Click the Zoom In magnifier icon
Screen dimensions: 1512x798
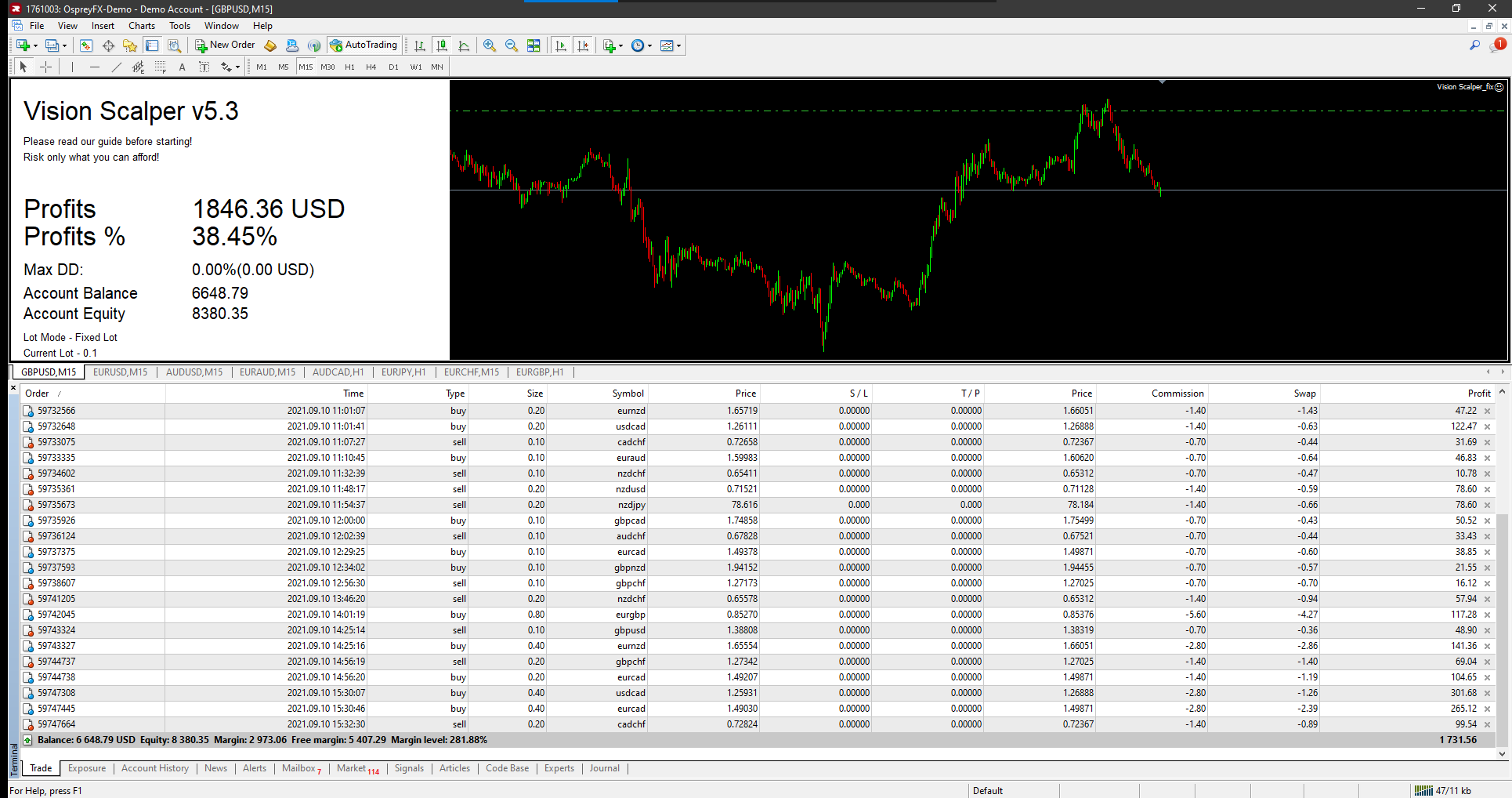point(490,45)
